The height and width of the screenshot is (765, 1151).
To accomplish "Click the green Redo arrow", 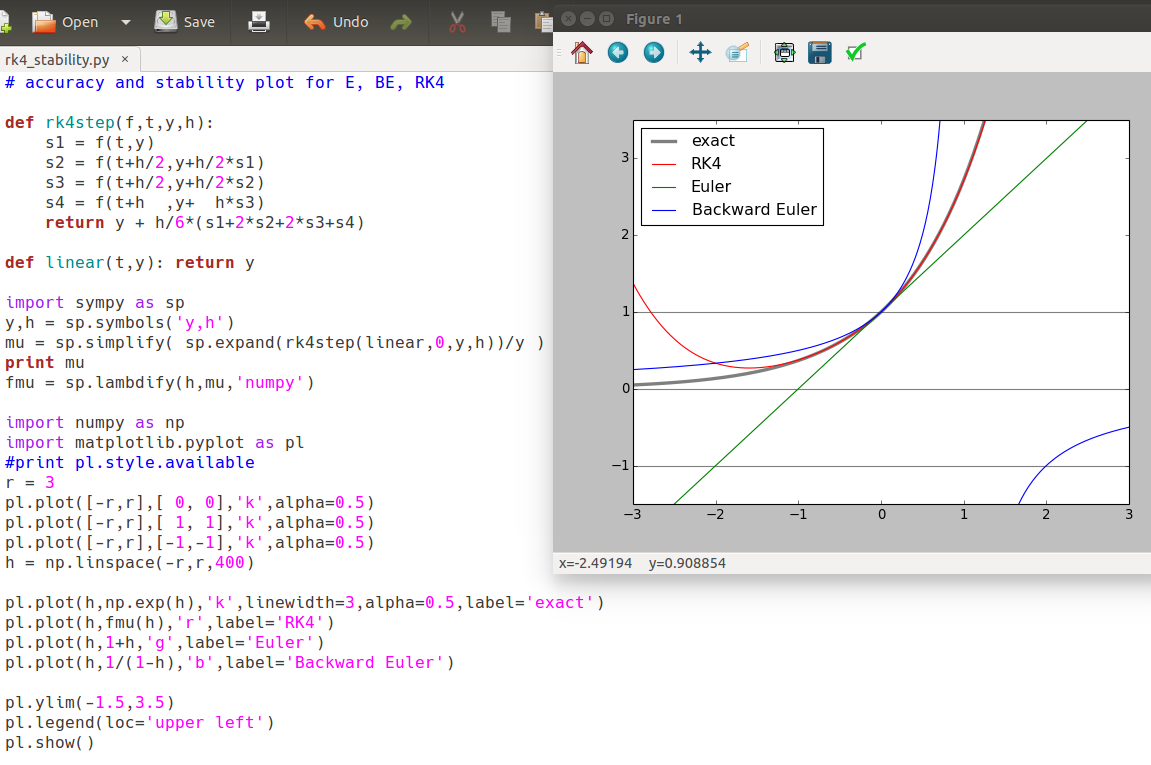I will pyautogui.click(x=401, y=22).
